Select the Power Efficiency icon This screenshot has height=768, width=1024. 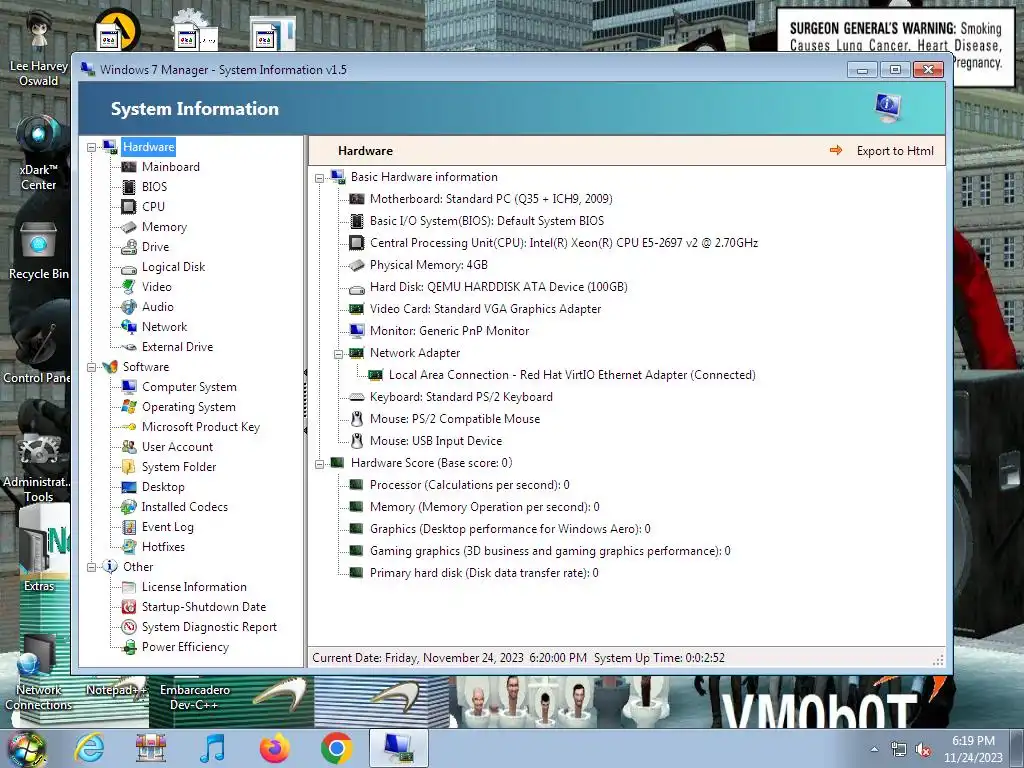129,647
